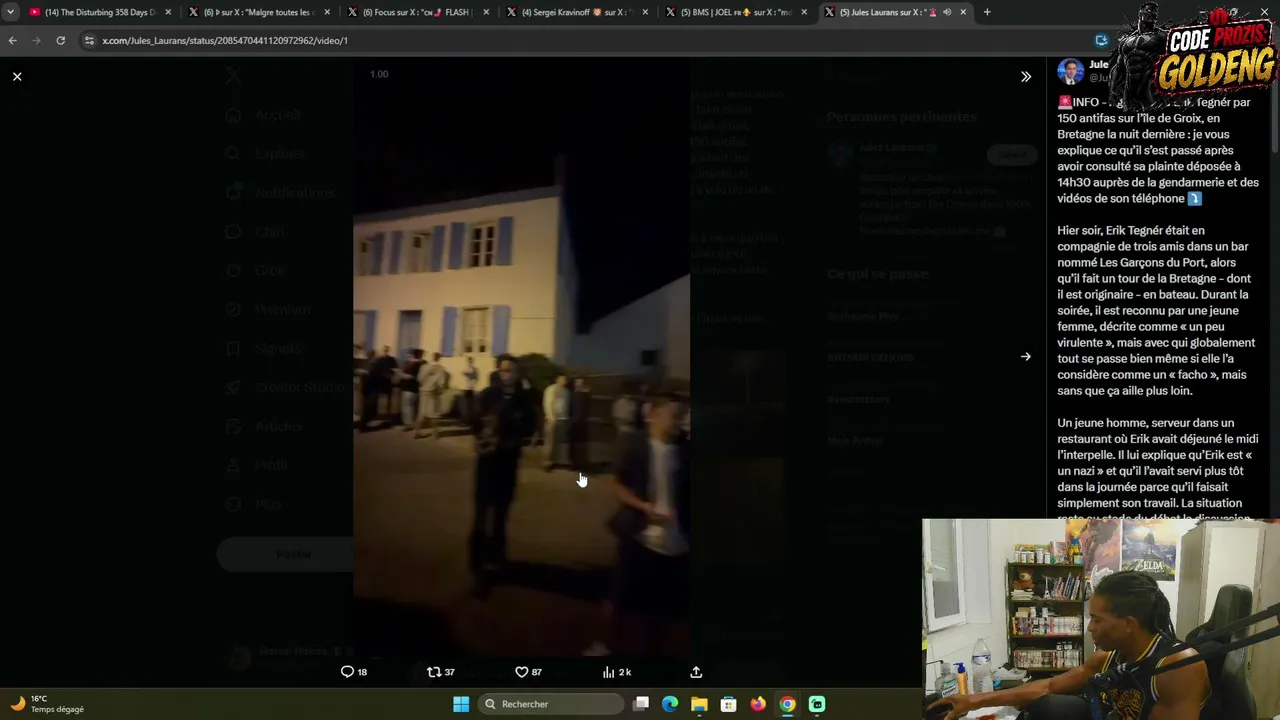Open the weather widget showing 16°C
This screenshot has height=720, width=1280.
click(48, 704)
